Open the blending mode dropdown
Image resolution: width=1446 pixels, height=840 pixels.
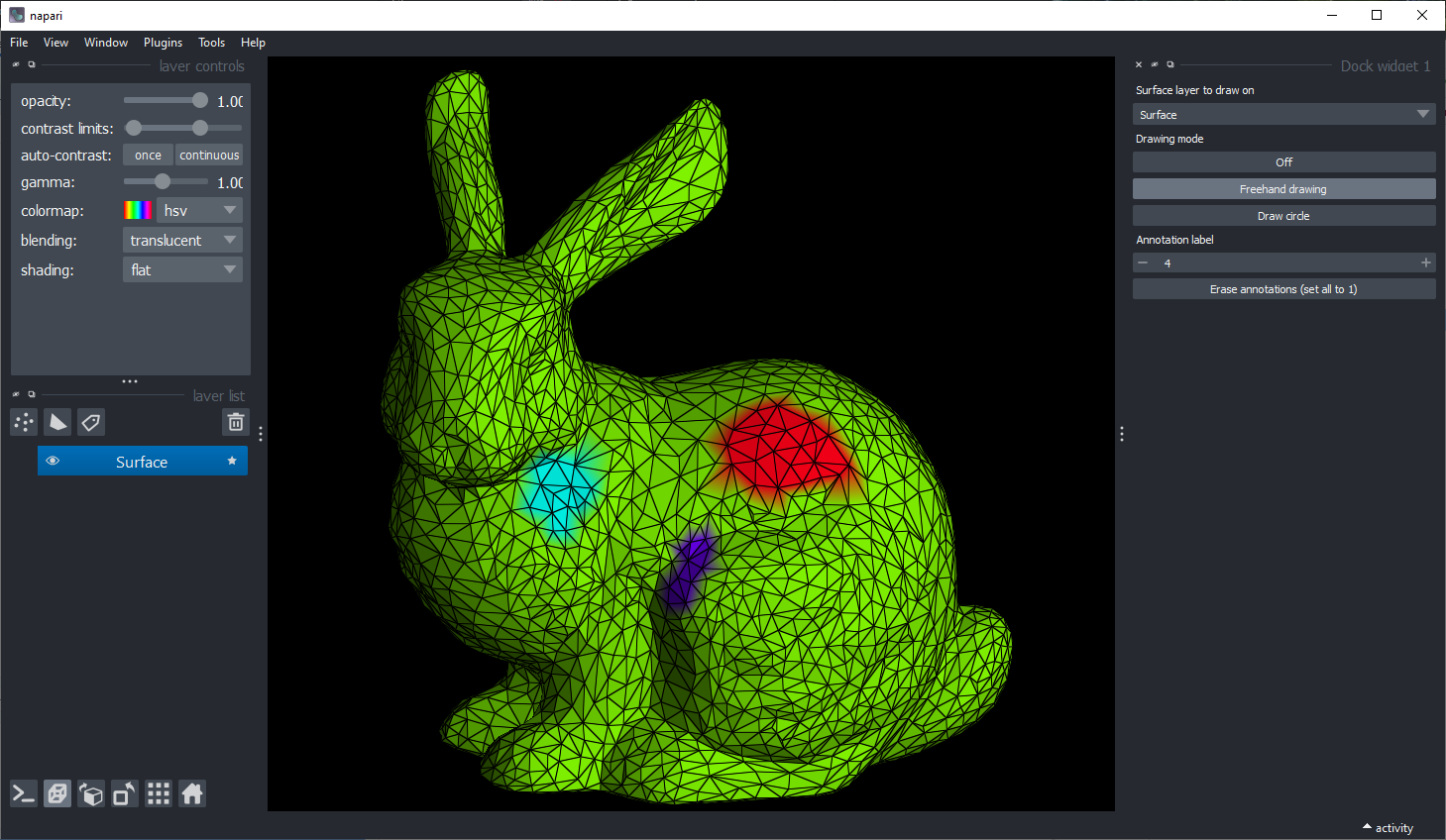[x=182, y=241]
